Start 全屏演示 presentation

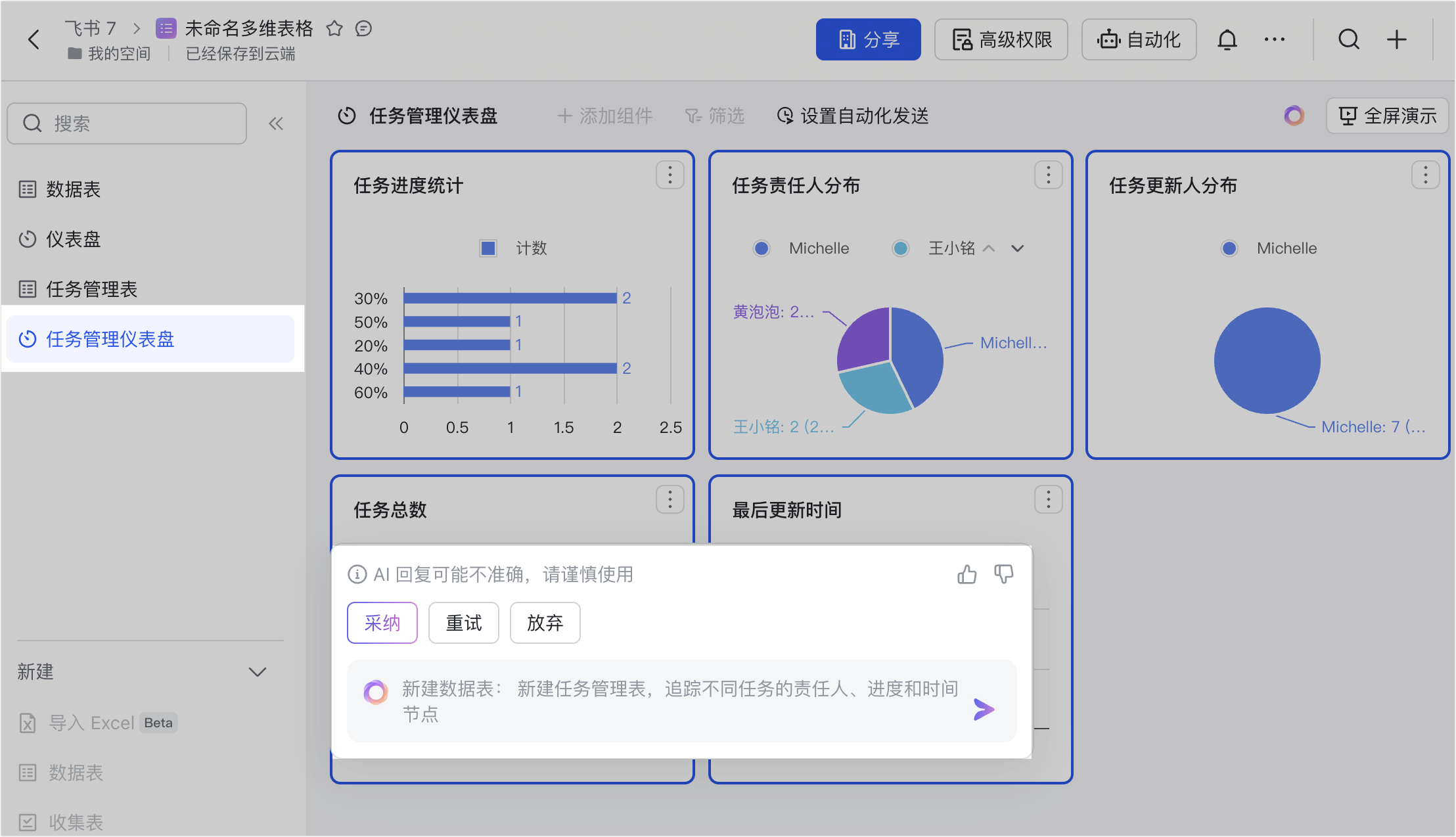click(1387, 116)
